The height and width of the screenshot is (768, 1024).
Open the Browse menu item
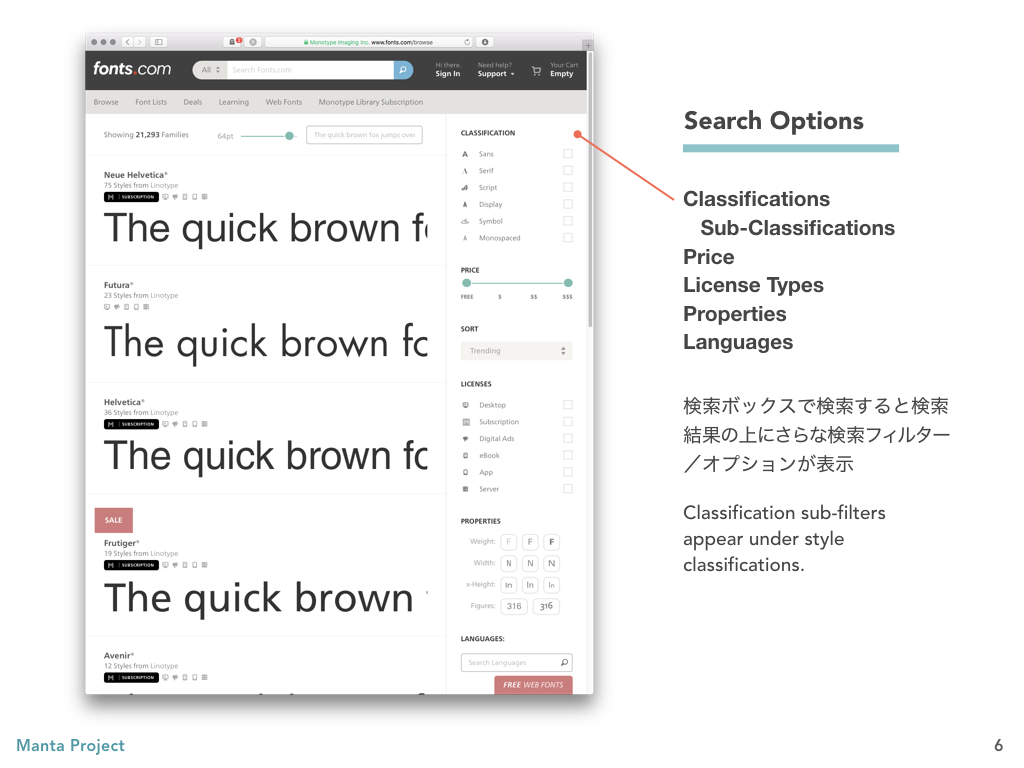pos(106,102)
